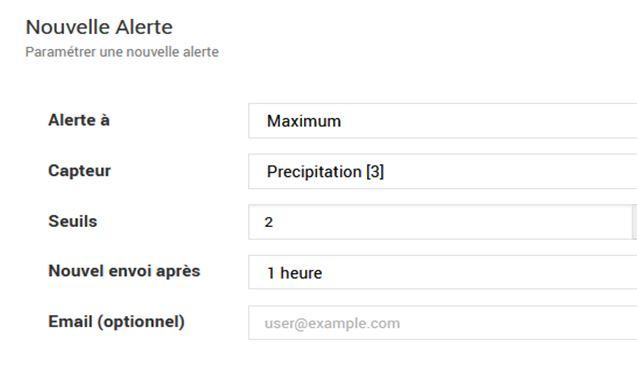Click the 'Seuils' field label
The height and width of the screenshot is (368, 637).
(73, 221)
